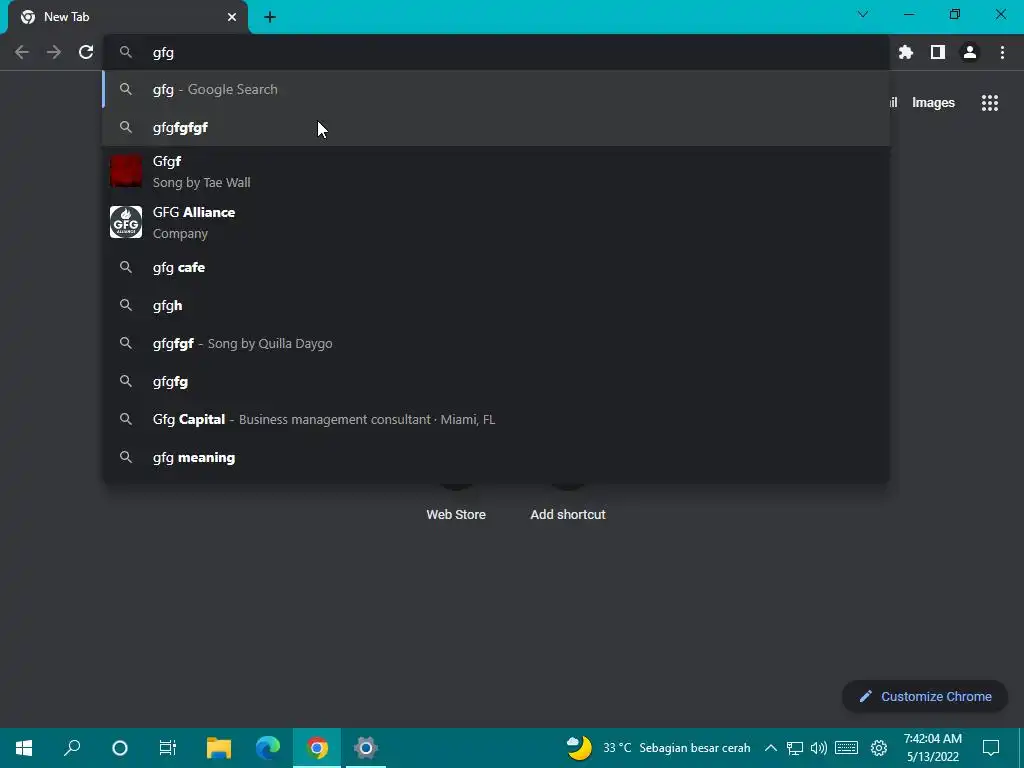Image resolution: width=1024 pixels, height=768 pixels.
Task: Open the notification center icon
Action: coord(991,748)
